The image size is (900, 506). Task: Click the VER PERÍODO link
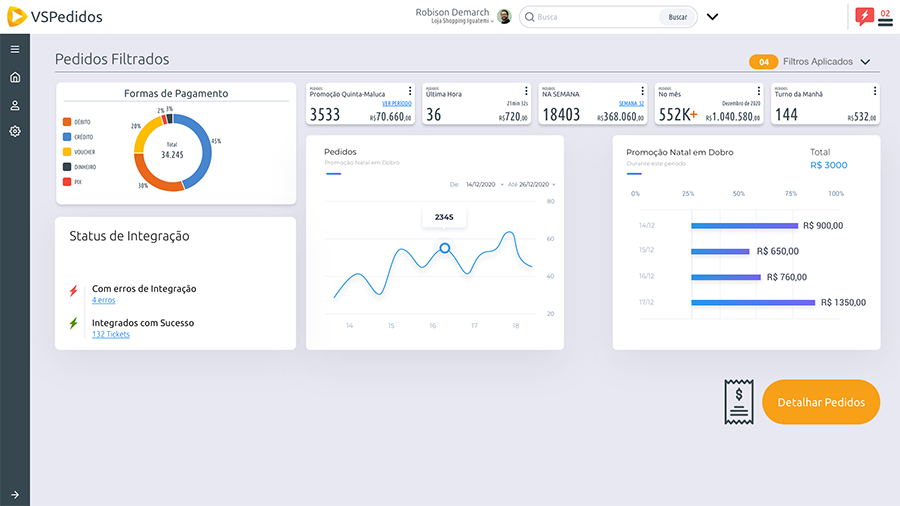[396, 104]
